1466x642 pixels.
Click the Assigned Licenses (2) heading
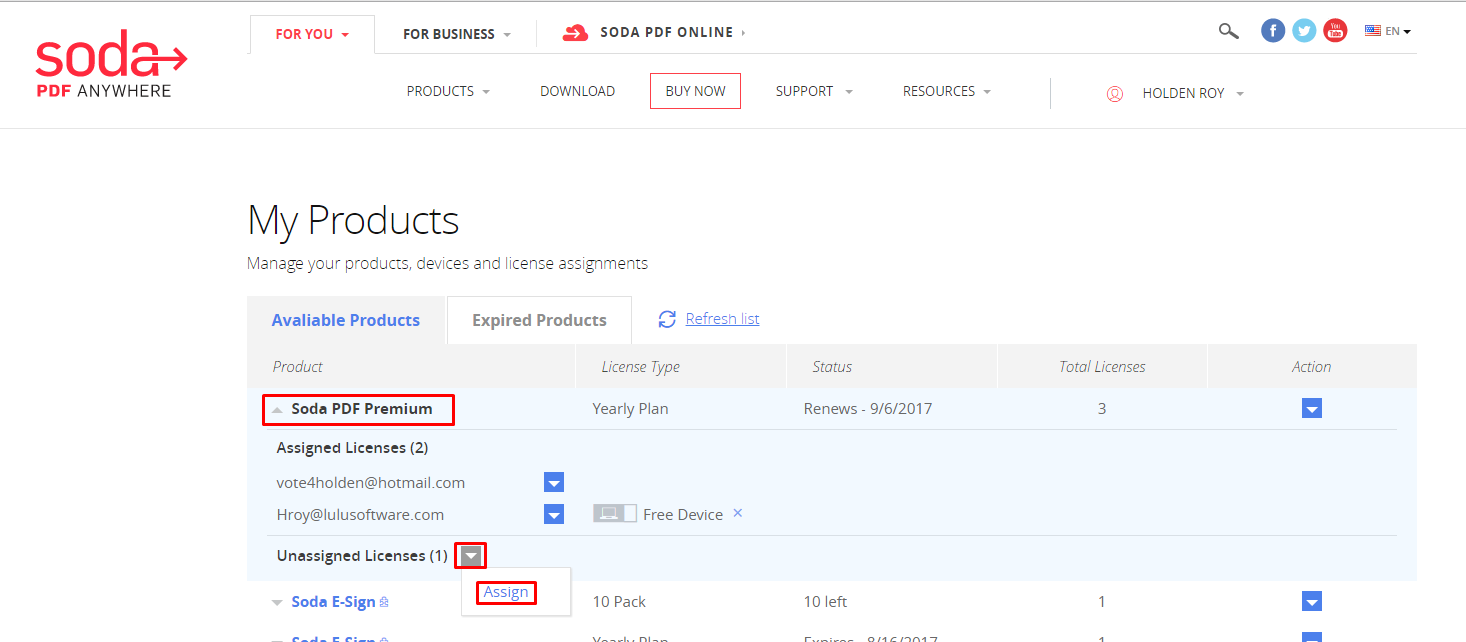pyautogui.click(x=352, y=448)
